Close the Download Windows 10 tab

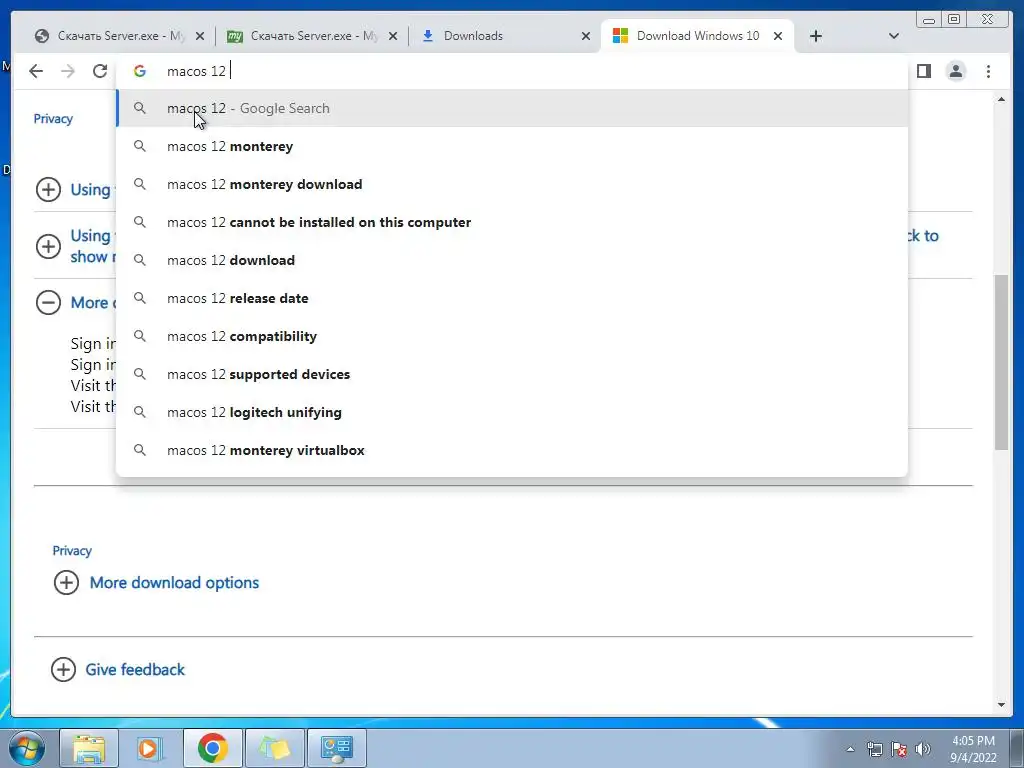(778, 36)
